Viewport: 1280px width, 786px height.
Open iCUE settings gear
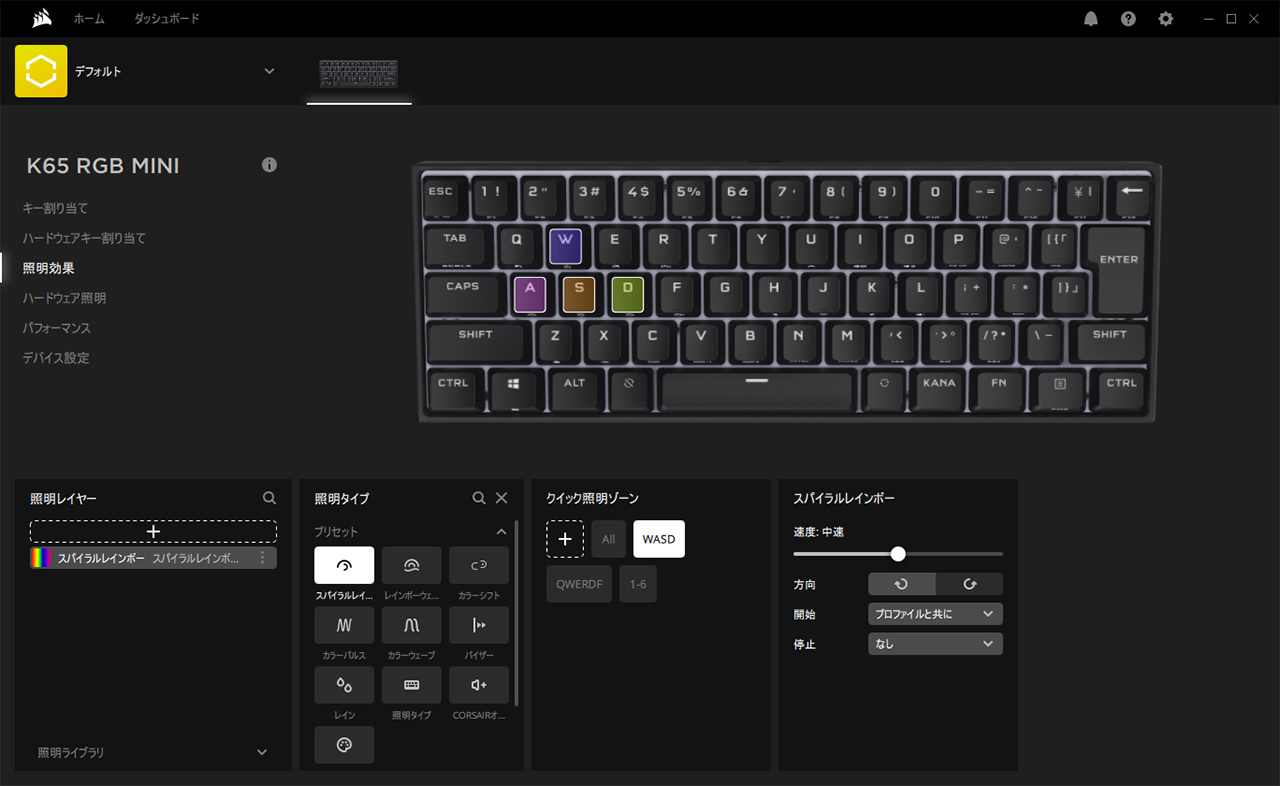tap(1165, 19)
